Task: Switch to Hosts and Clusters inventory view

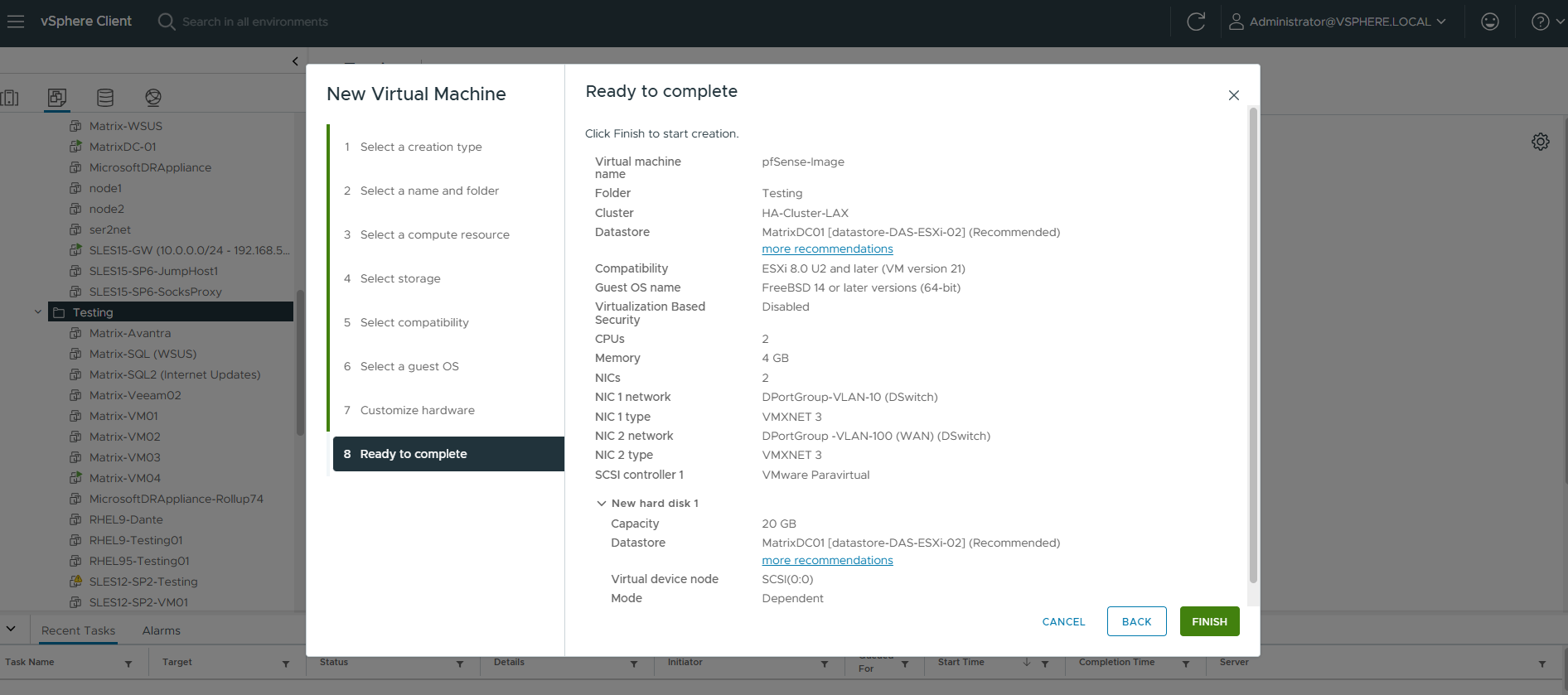Action: (x=10, y=98)
